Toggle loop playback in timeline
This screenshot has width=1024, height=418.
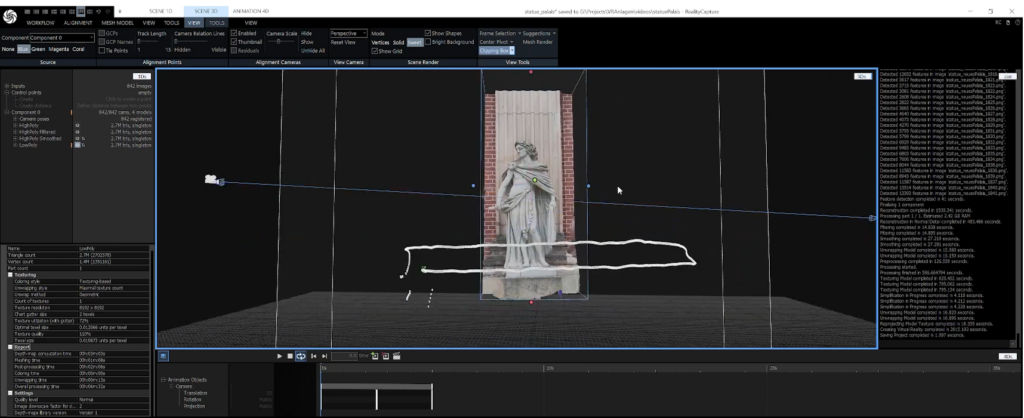[300, 356]
